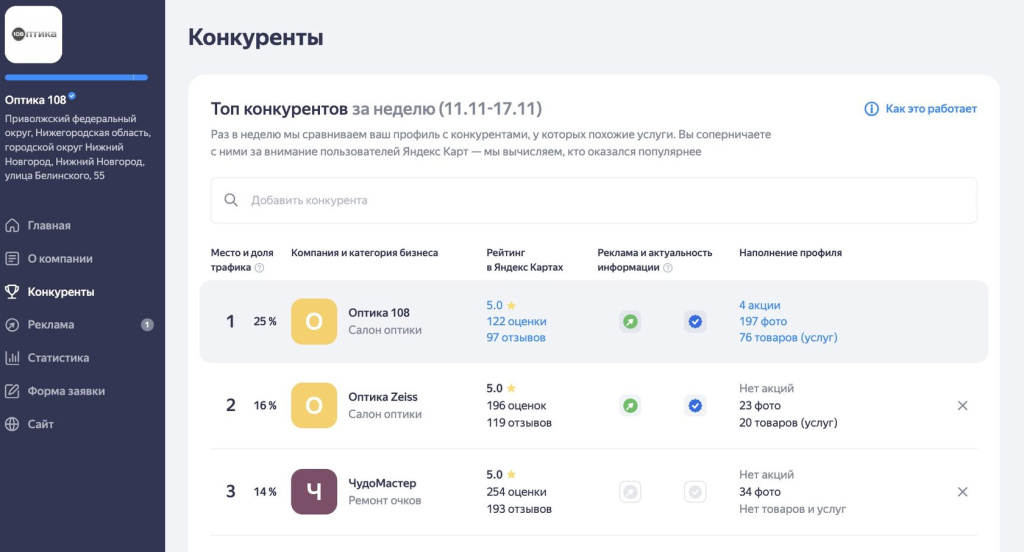Open О компании menu item

(60, 259)
